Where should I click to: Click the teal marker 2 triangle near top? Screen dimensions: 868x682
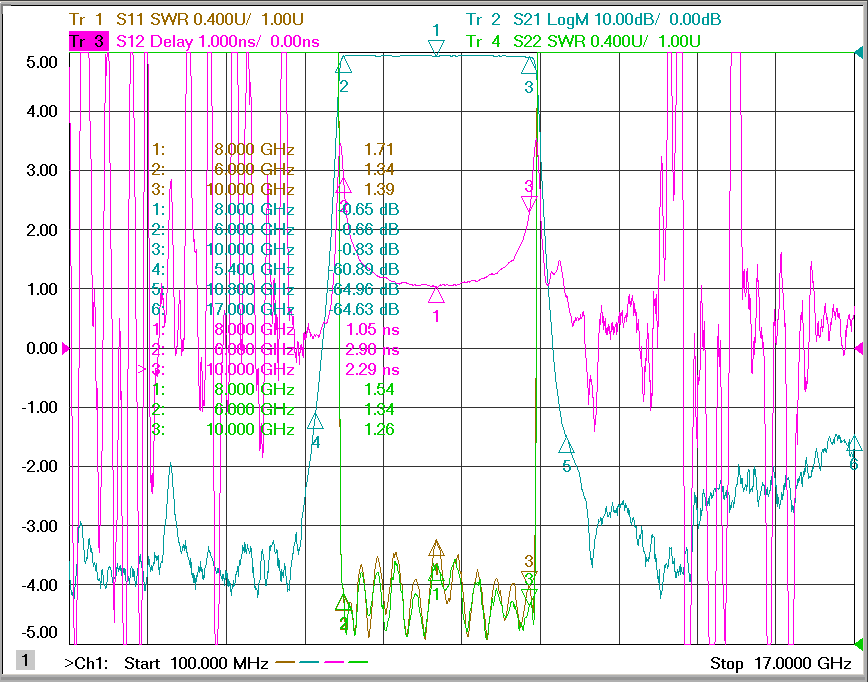(x=343, y=65)
